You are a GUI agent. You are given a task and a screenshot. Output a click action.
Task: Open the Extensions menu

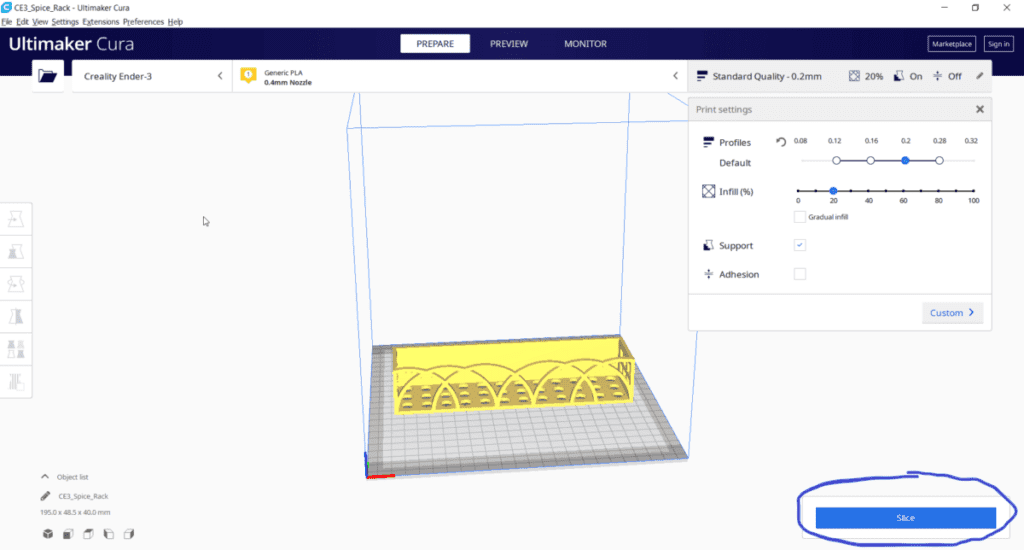click(x=101, y=22)
